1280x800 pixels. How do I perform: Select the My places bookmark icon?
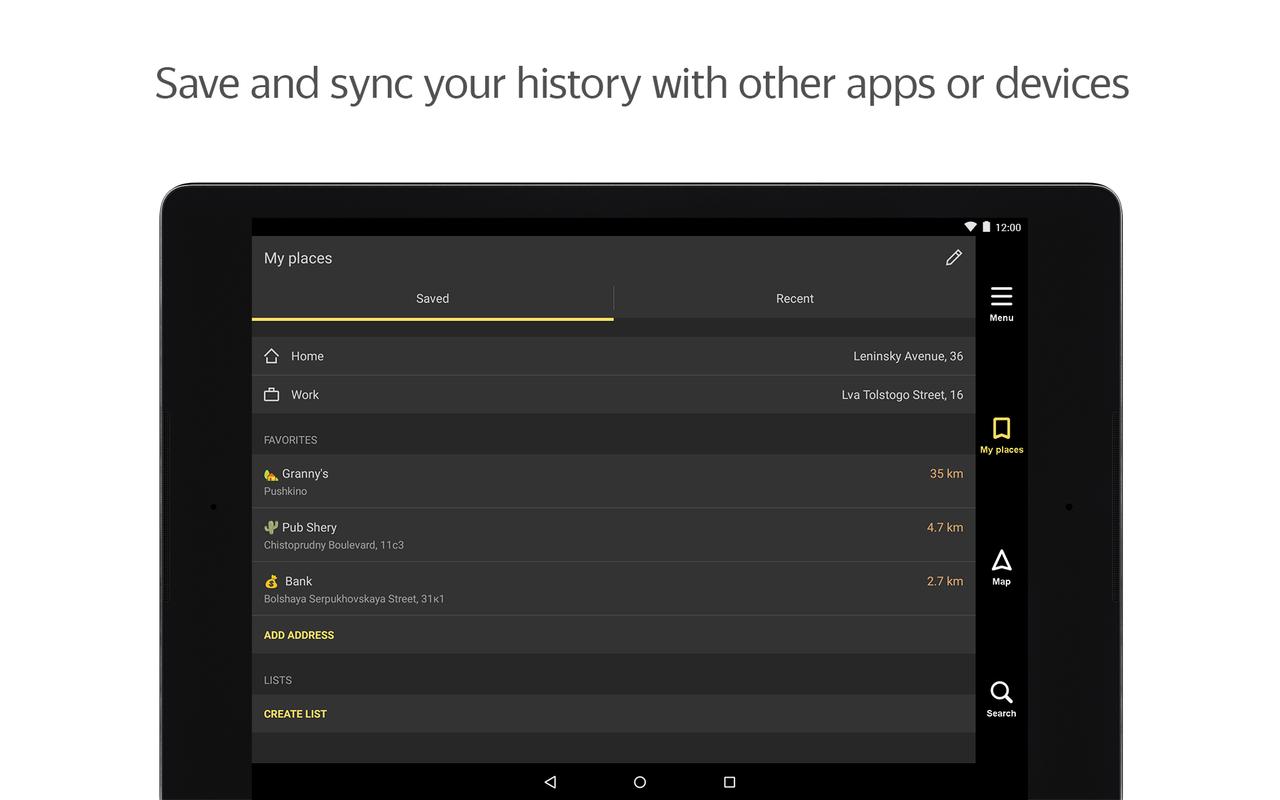tap(1001, 429)
